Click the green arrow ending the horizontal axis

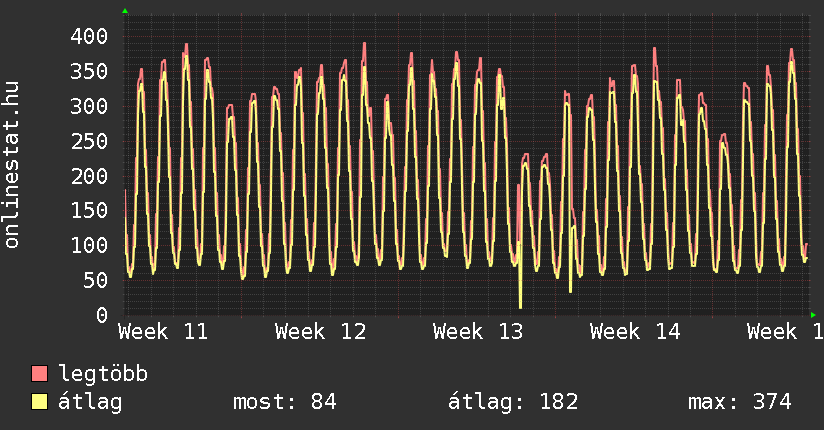[813, 314]
